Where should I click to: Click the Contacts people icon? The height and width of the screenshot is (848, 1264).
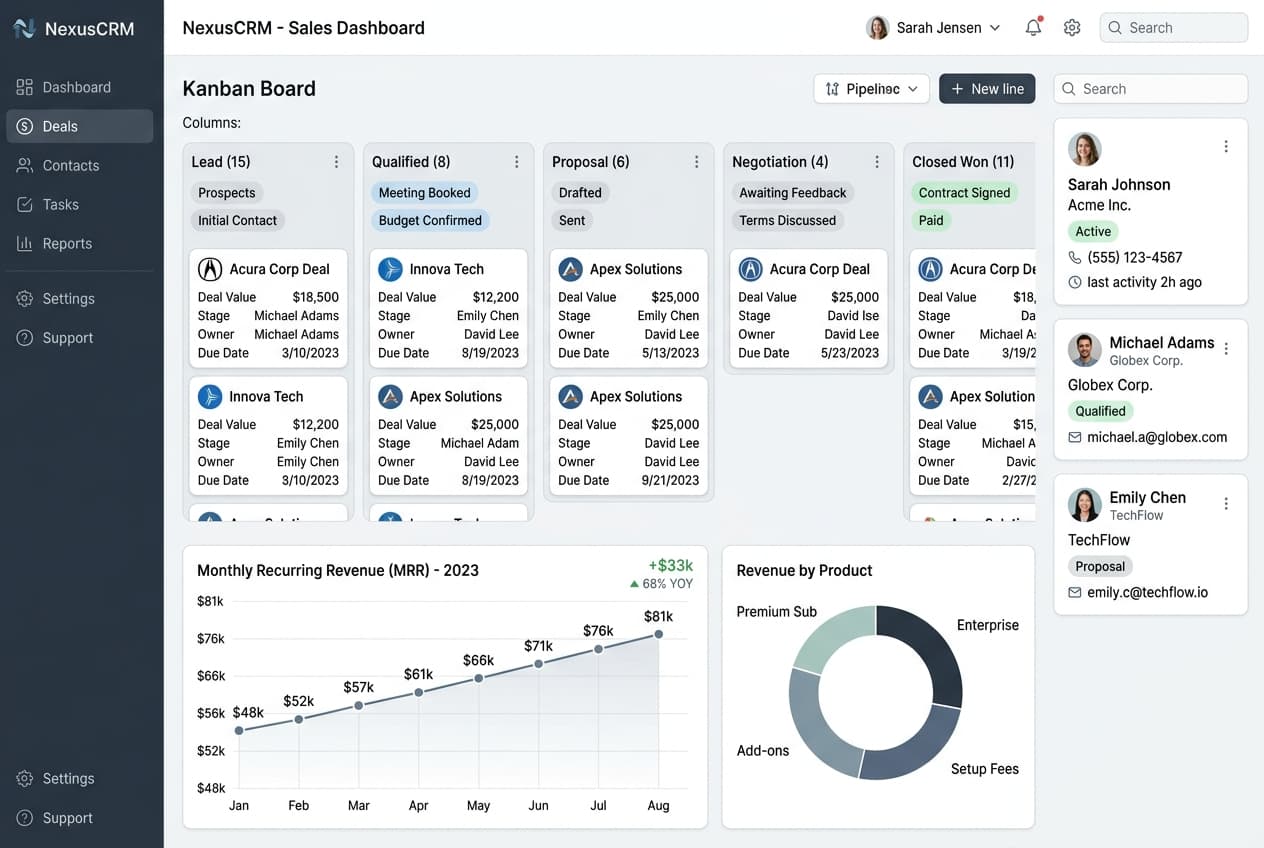point(25,165)
